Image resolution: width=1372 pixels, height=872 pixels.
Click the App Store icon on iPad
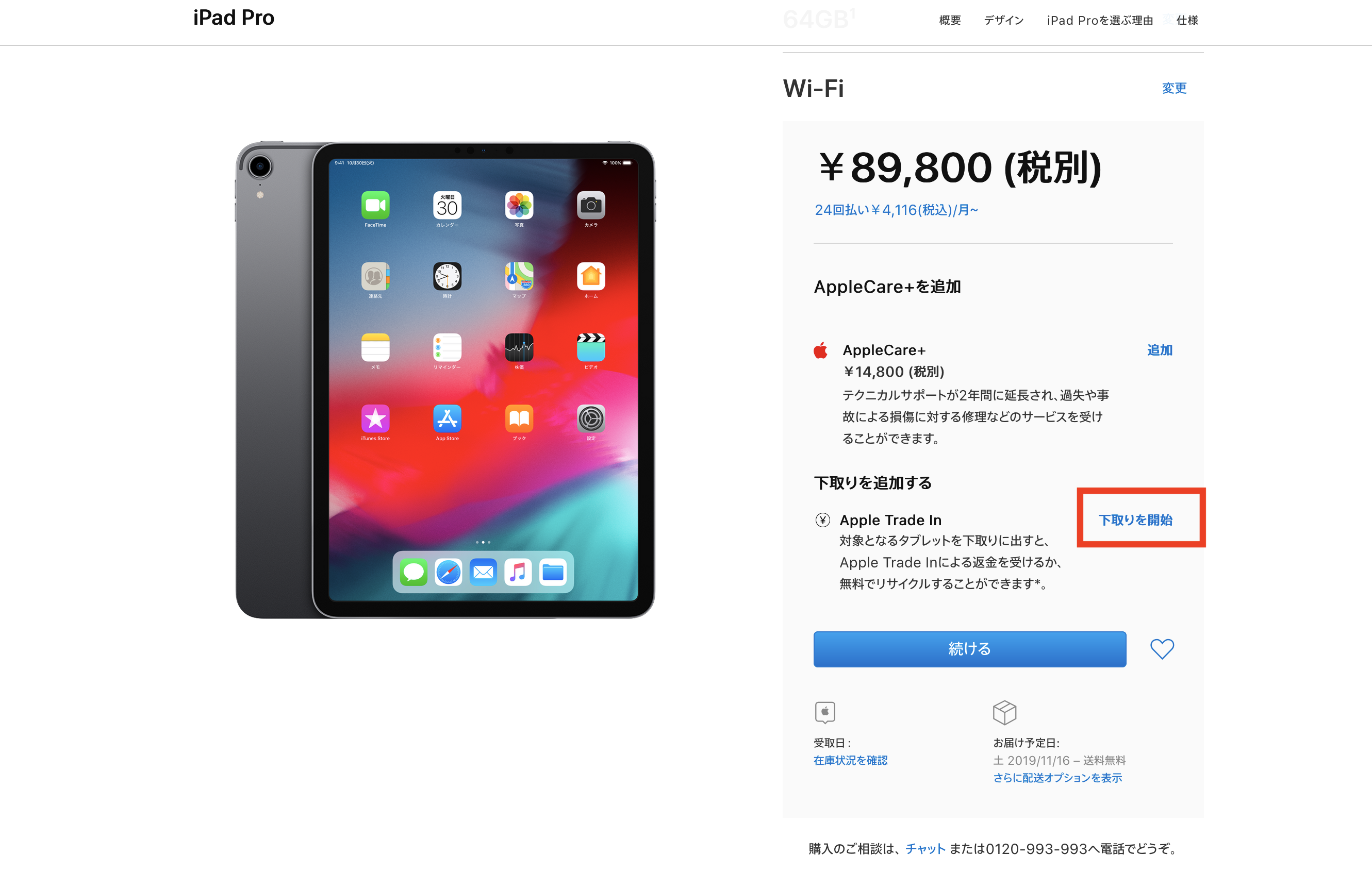(447, 419)
